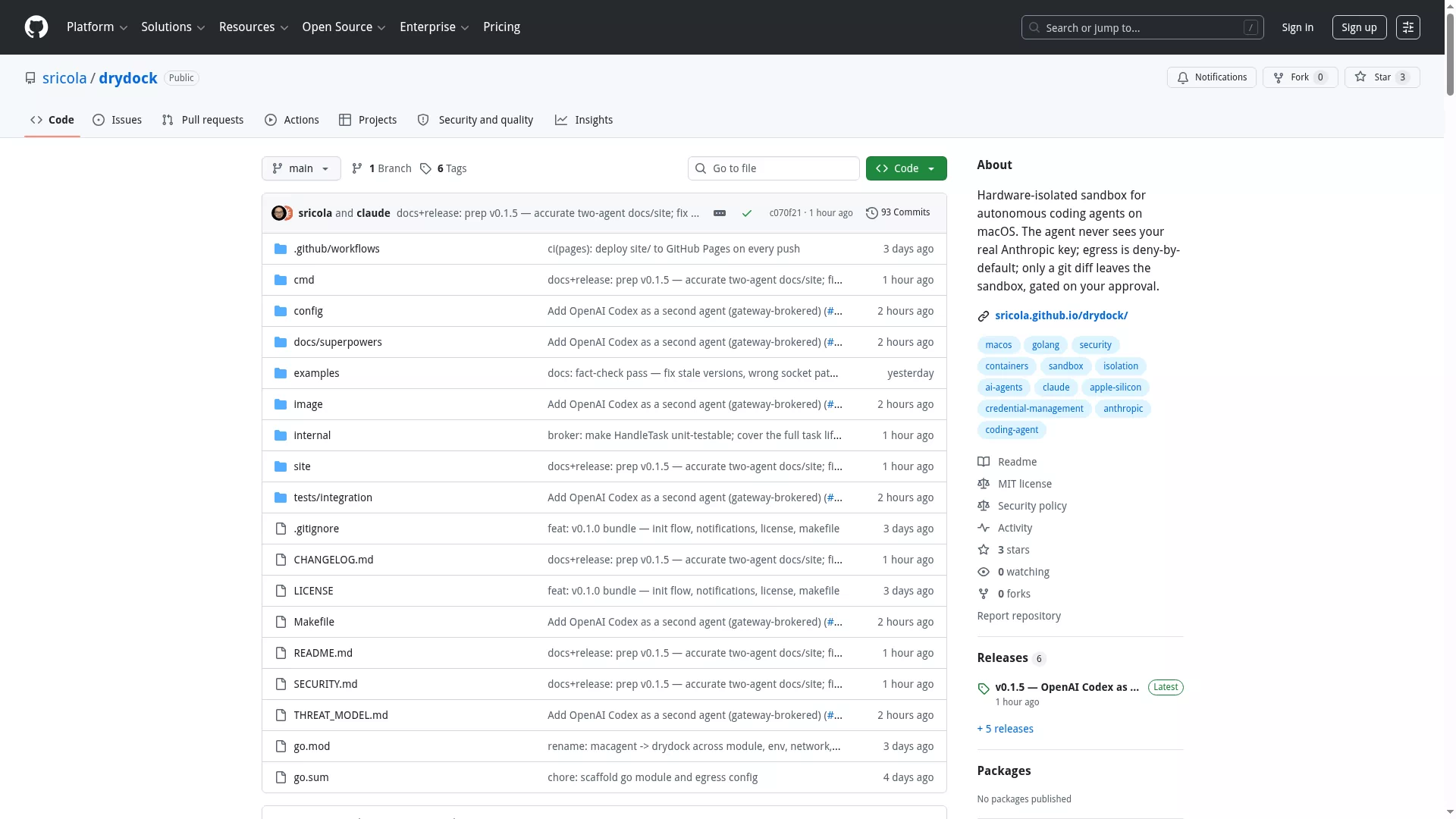Open the tests/integration folder
The height and width of the screenshot is (819, 1456).
tap(333, 497)
